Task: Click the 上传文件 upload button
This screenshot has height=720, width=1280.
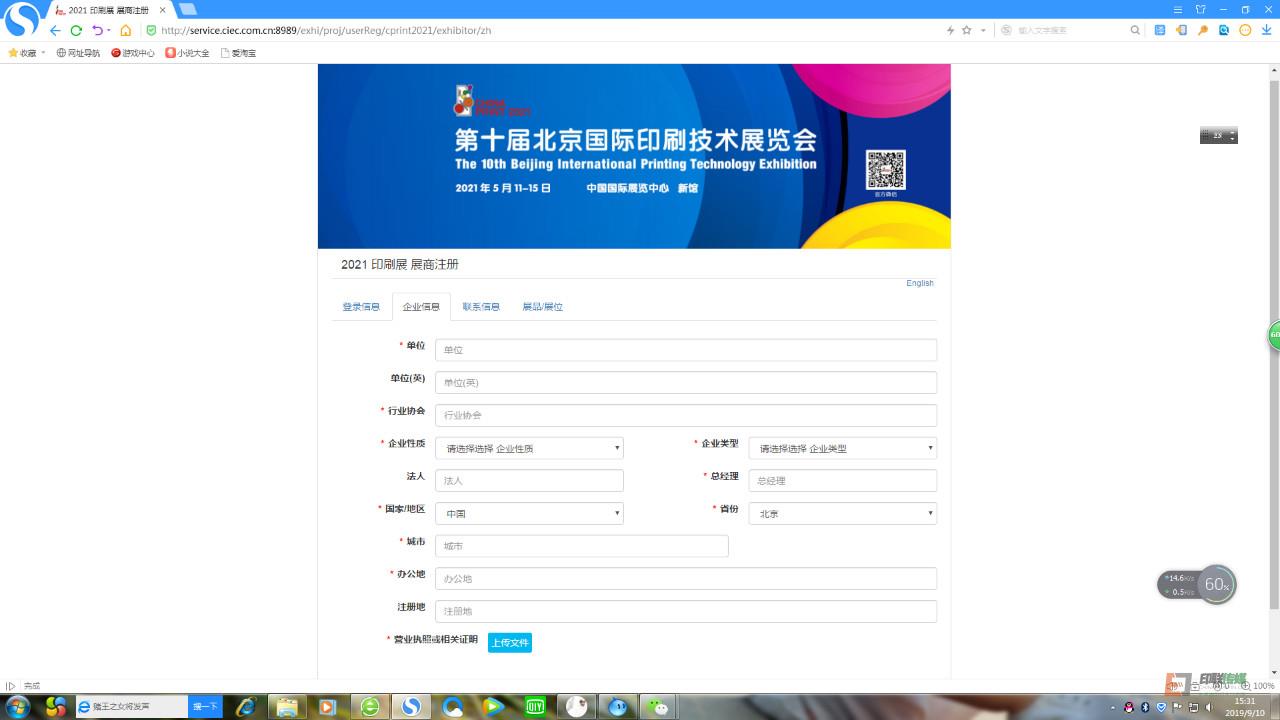Action: tap(510, 642)
